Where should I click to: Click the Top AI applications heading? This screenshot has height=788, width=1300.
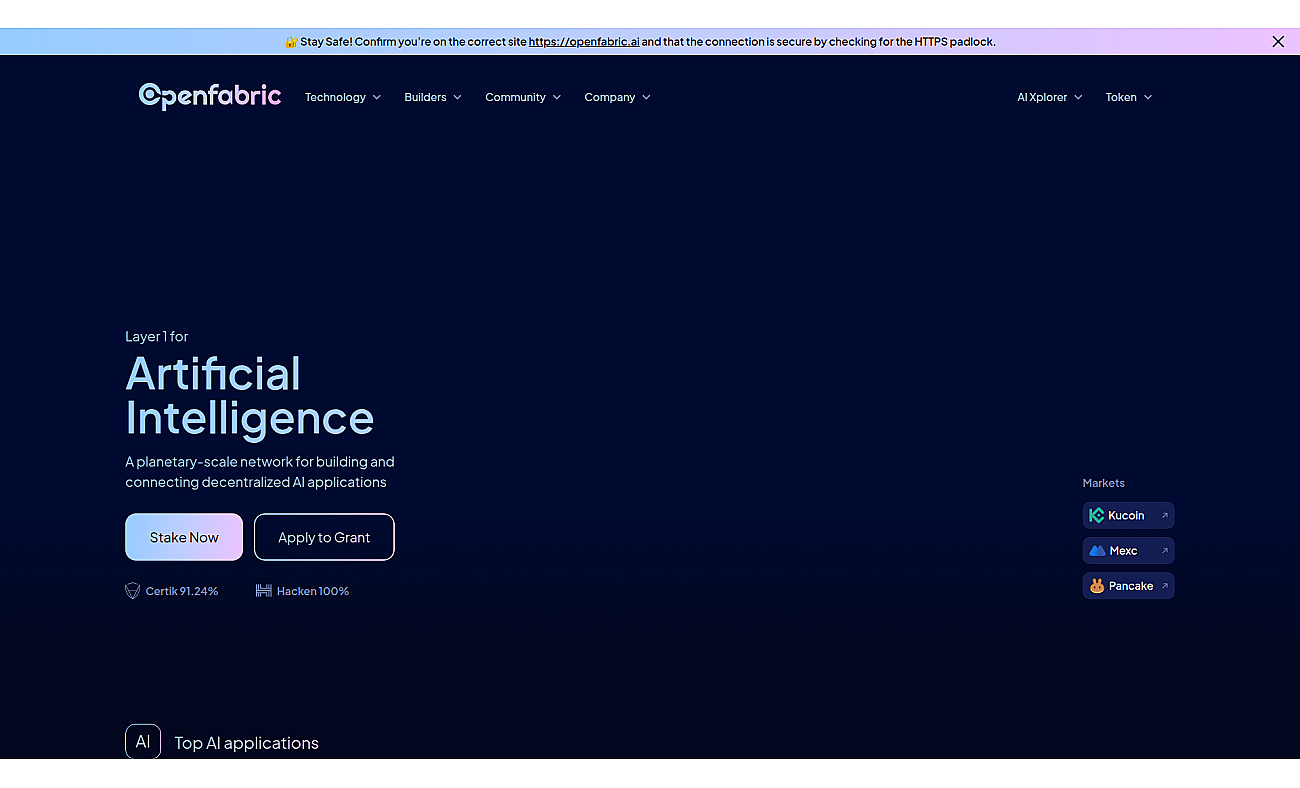[x=246, y=743]
